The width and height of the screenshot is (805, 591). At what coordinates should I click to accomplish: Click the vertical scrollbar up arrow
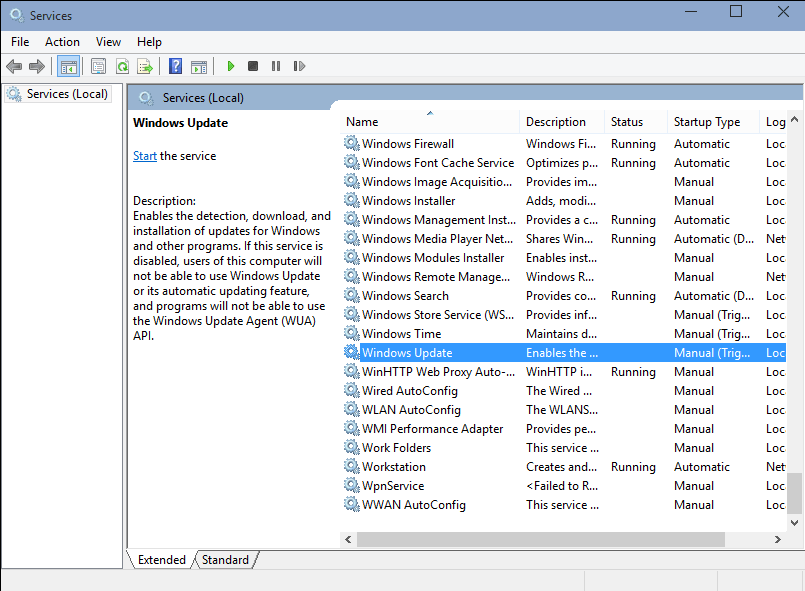click(794, 119)
